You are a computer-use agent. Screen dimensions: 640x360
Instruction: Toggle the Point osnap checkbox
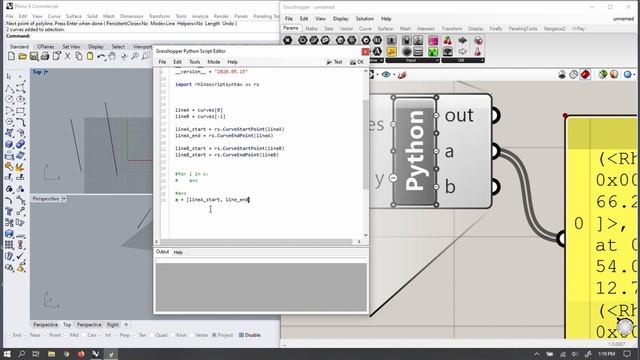[x=45, y=335]
